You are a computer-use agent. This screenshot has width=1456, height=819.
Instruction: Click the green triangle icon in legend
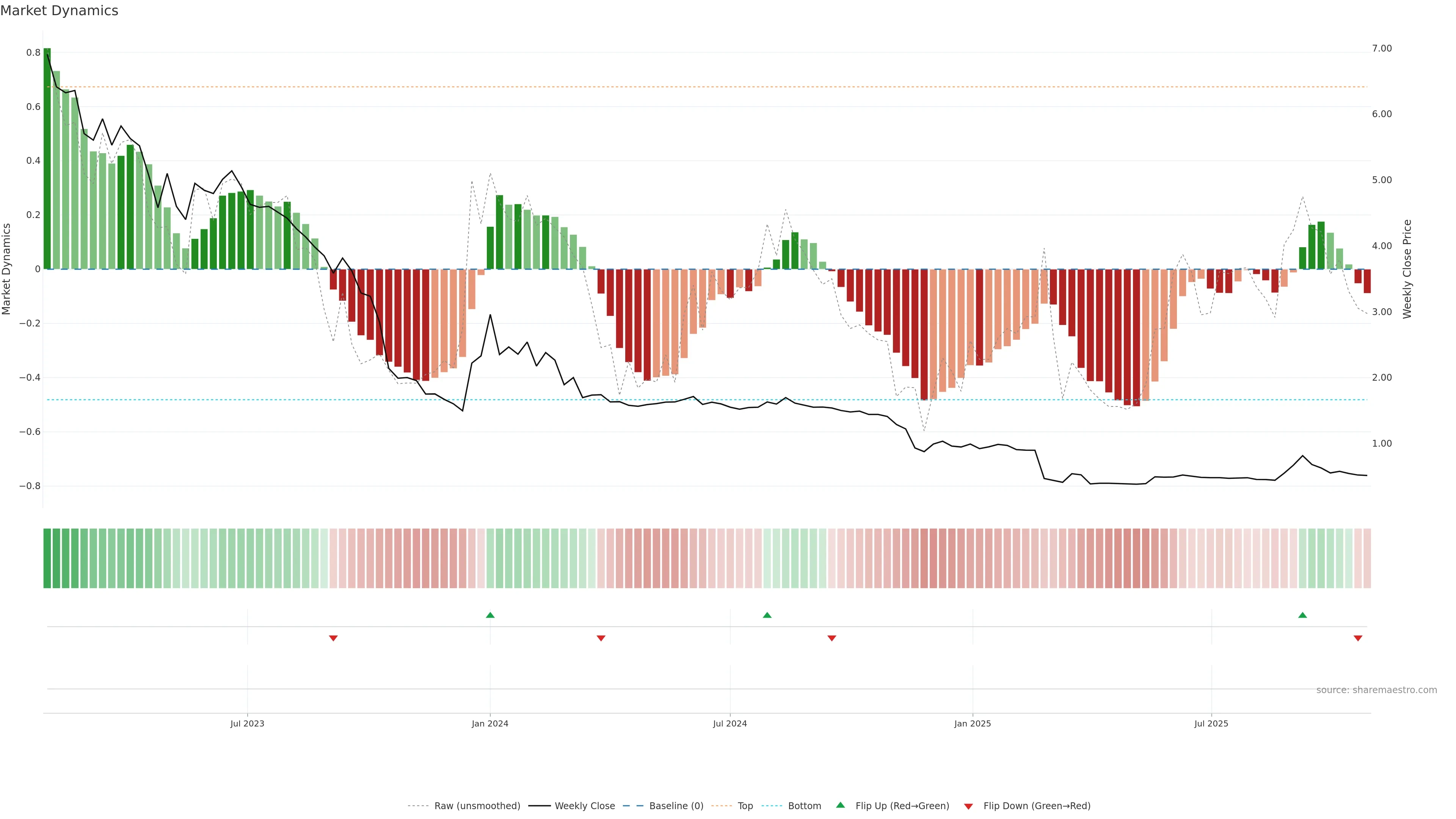[841, 805]
